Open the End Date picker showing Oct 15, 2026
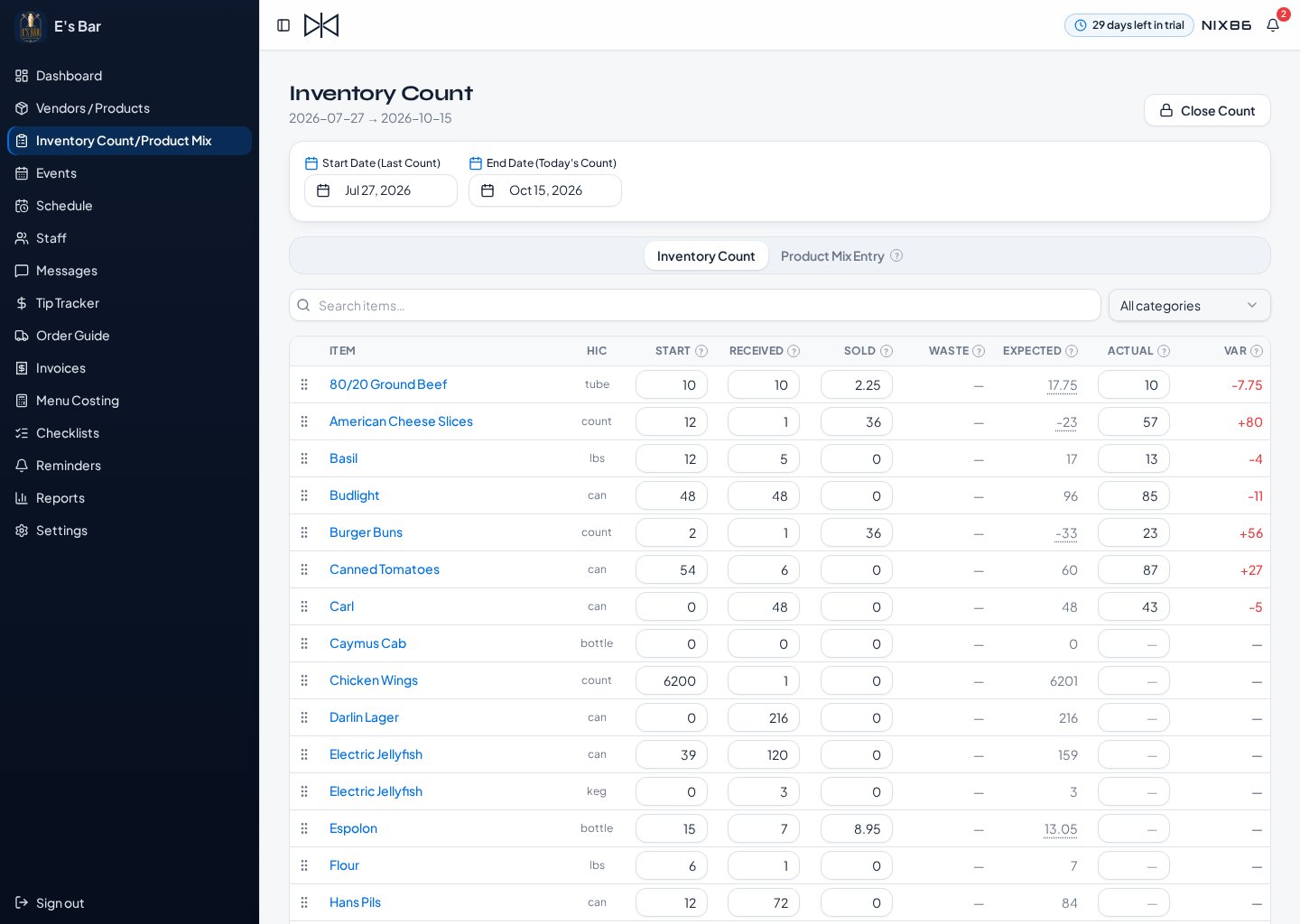This screenshot has height=924, width=1300. point(545,190)
